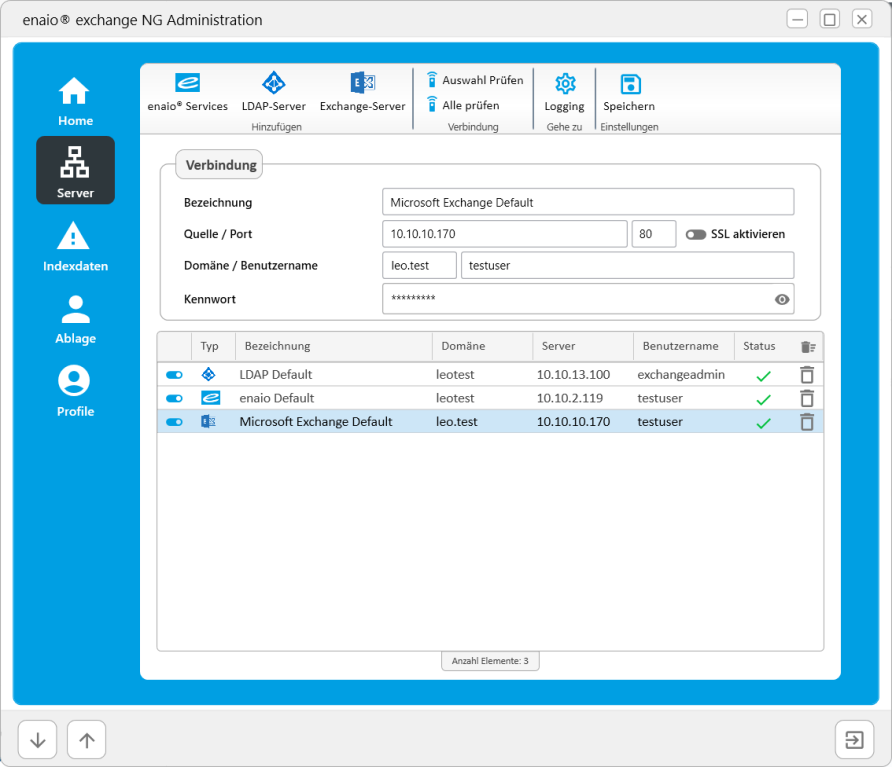Go to the Home section

click(75, 102)
